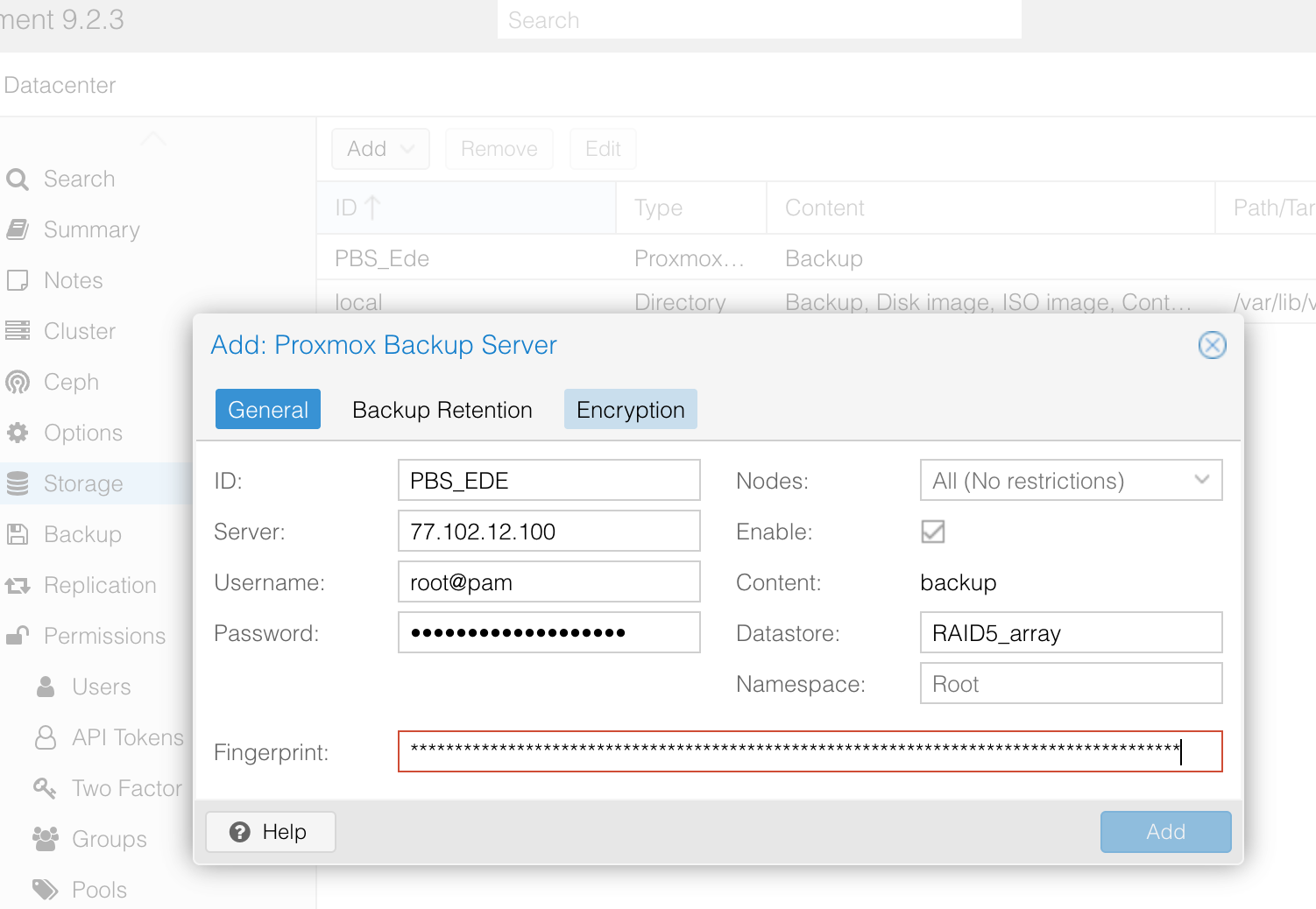Click the ID column sort arrow
1316x909 pixels.
(x=372, y=208)
